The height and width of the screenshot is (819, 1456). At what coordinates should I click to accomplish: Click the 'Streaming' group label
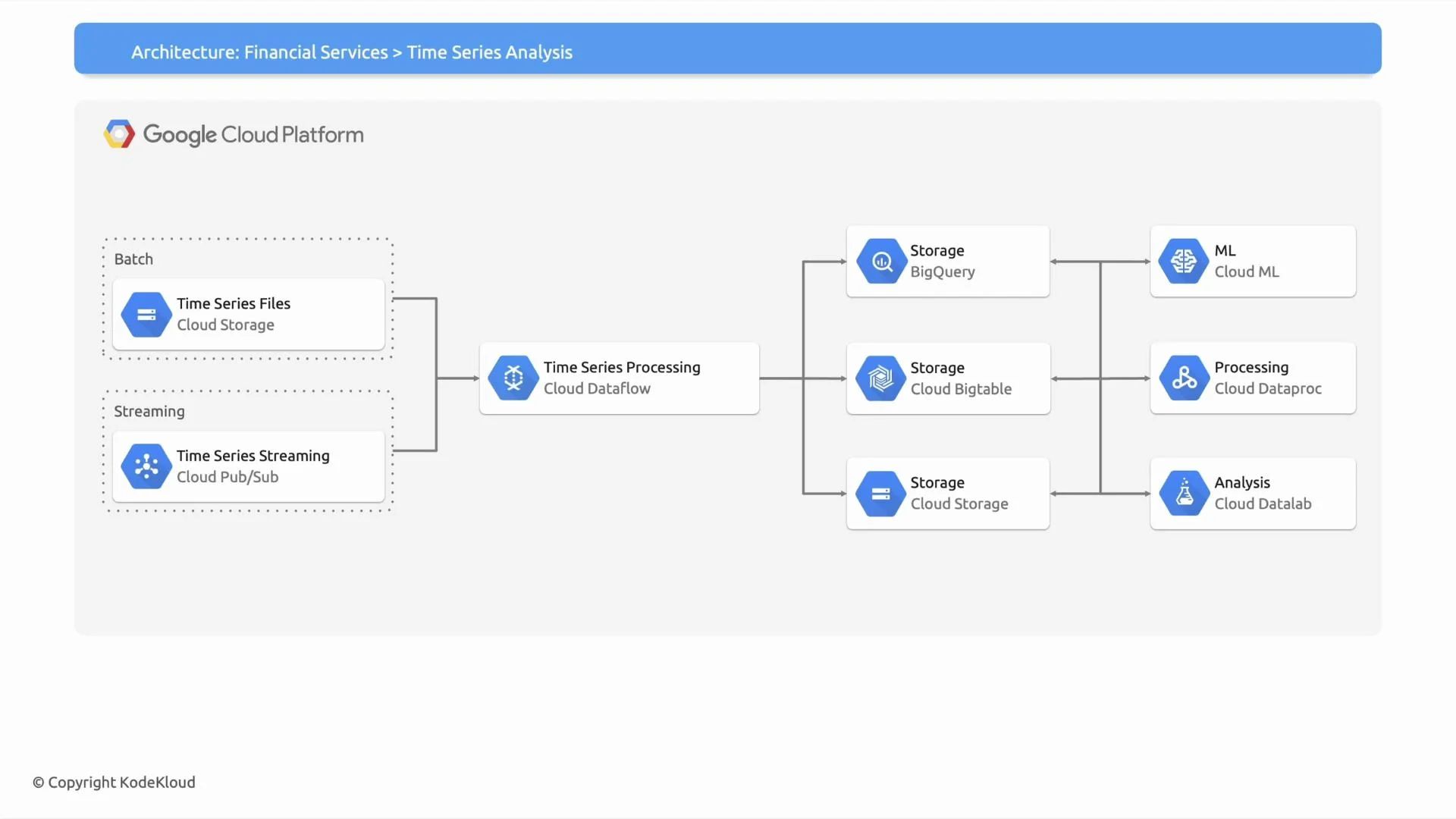click(149, 412)
